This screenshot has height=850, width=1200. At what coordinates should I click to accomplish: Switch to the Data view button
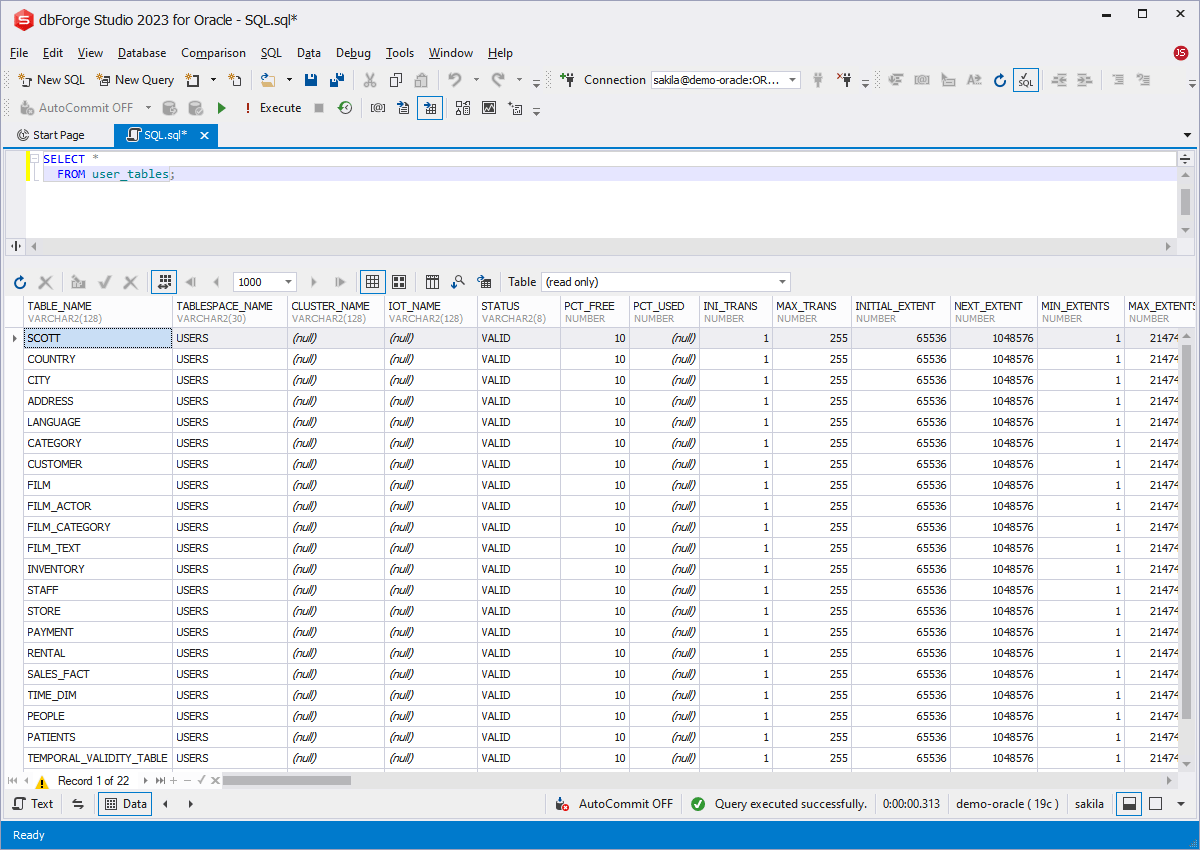125,803
